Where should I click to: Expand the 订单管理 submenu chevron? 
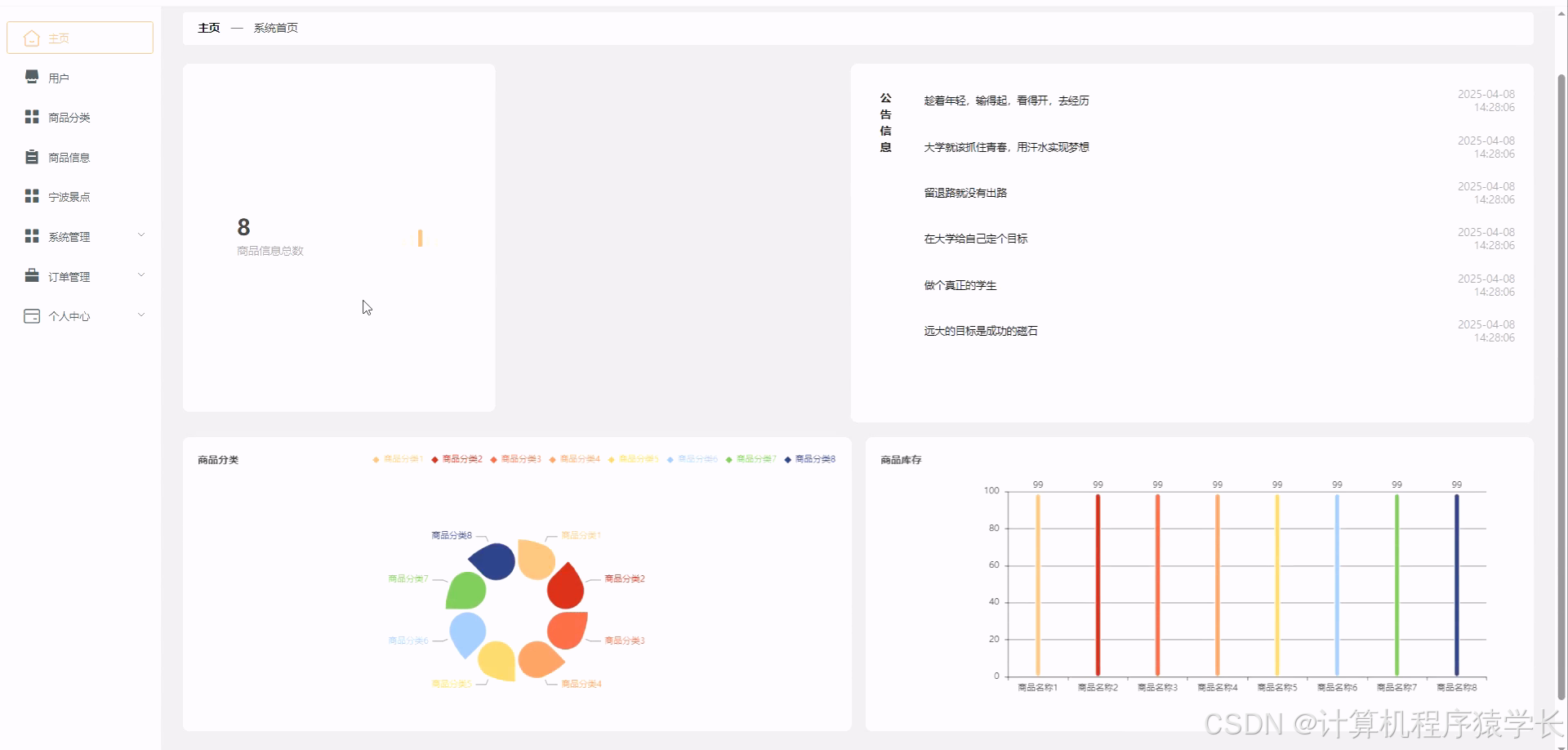click(x=141, y=275)
